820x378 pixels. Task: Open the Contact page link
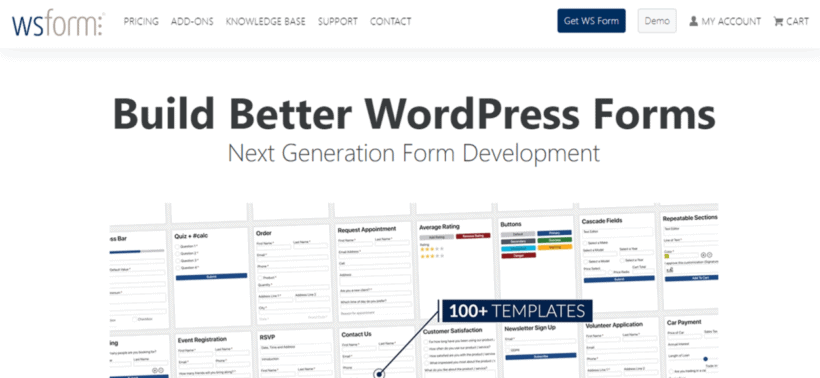point(391,21)
